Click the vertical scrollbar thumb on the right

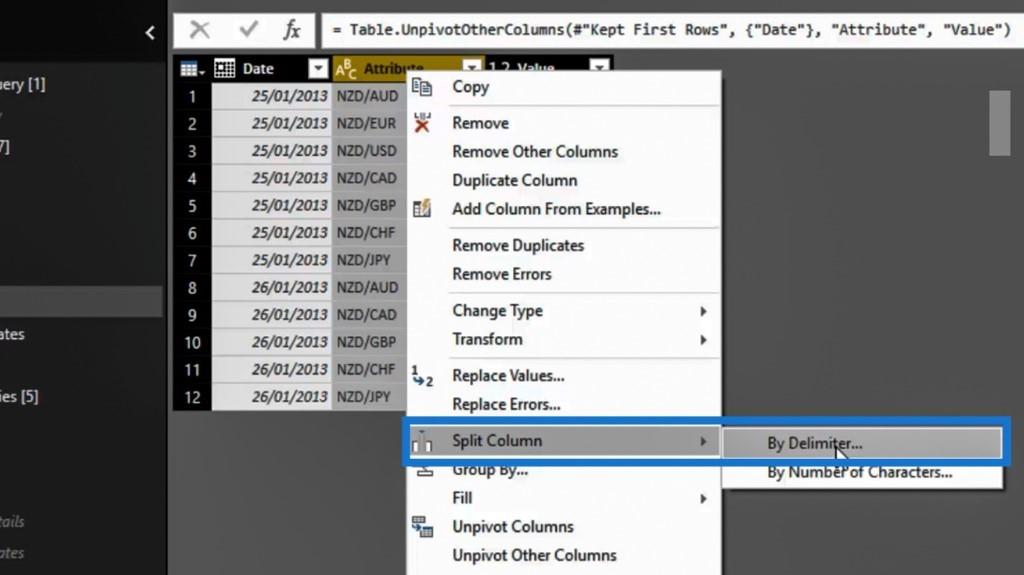pyautogui.click(x=999, y=123)
